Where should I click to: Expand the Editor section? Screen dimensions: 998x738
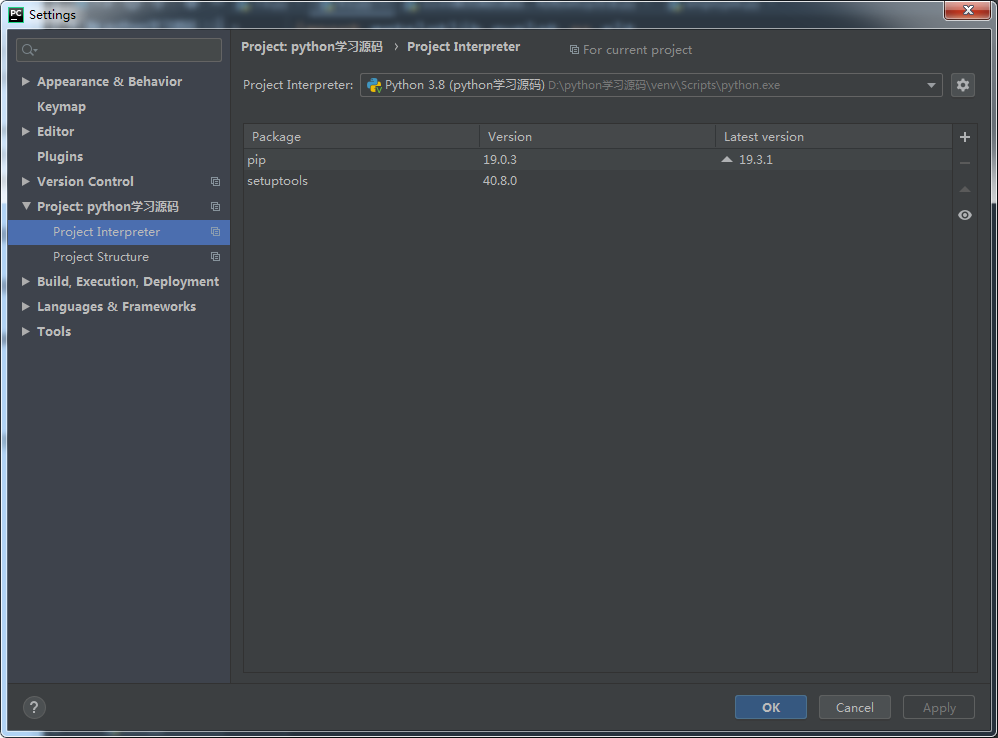pos(25,131)
